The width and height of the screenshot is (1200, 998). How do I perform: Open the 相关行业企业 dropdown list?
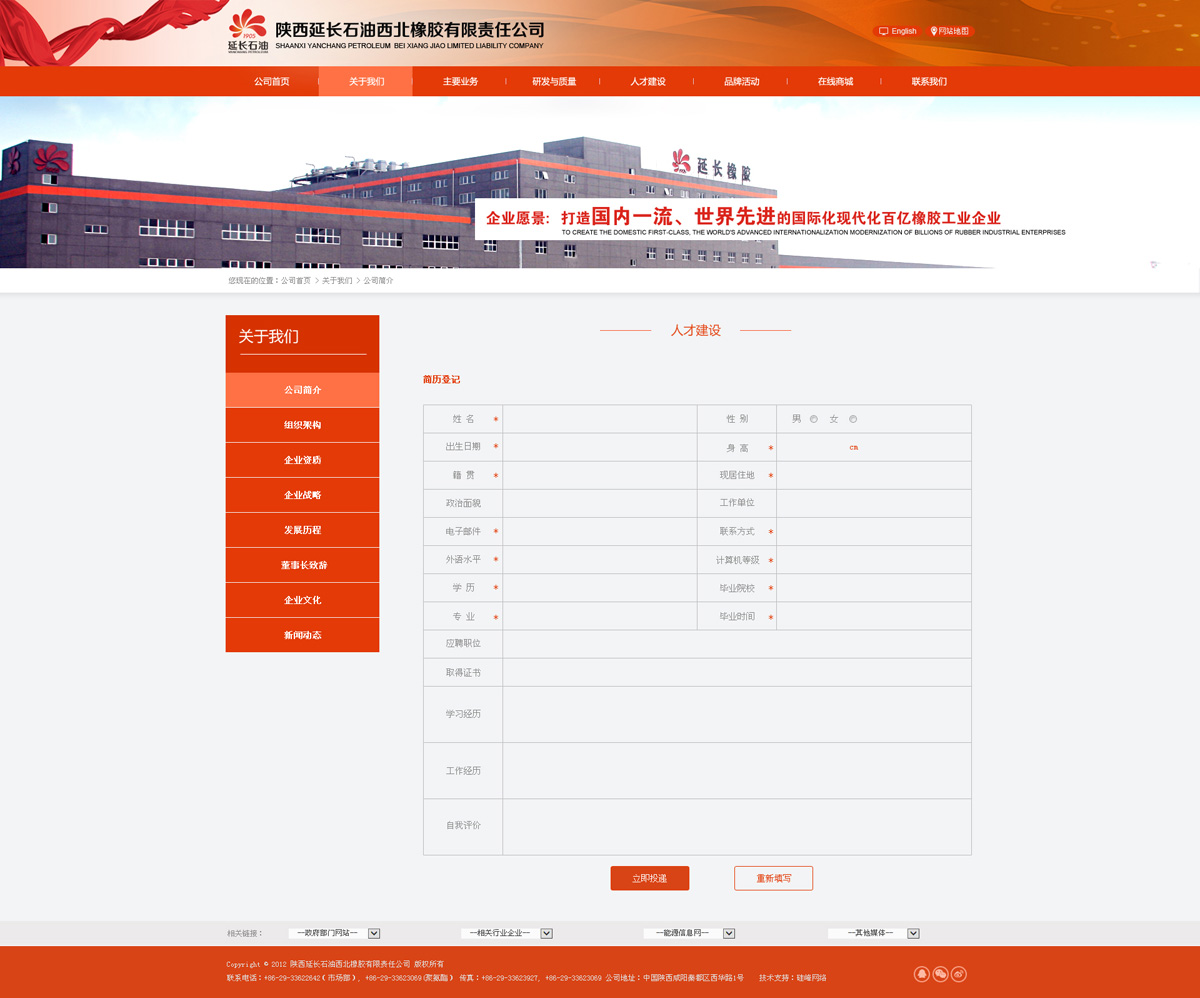(547, 933)
